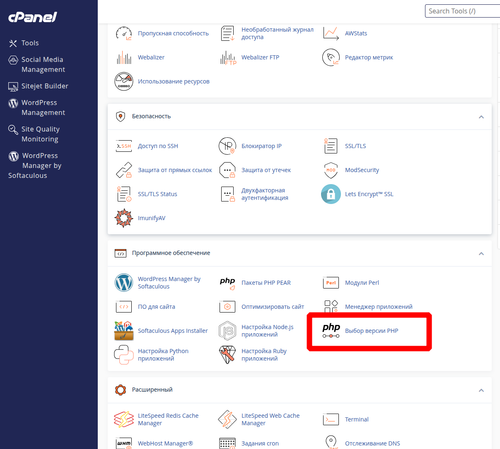Click the Terminal link text

coord(357,419)
